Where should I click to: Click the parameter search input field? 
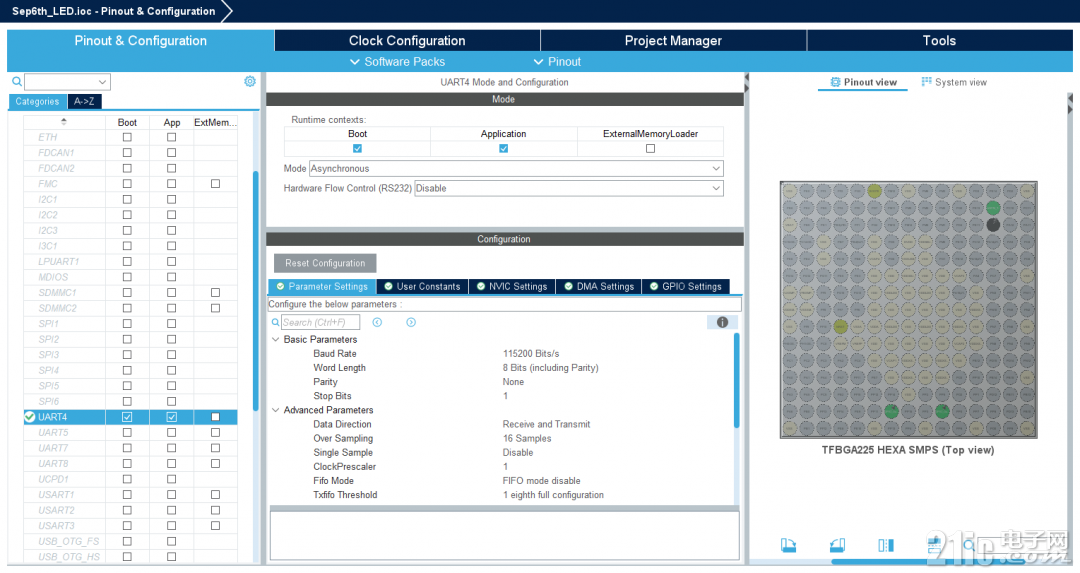(320, 322)
